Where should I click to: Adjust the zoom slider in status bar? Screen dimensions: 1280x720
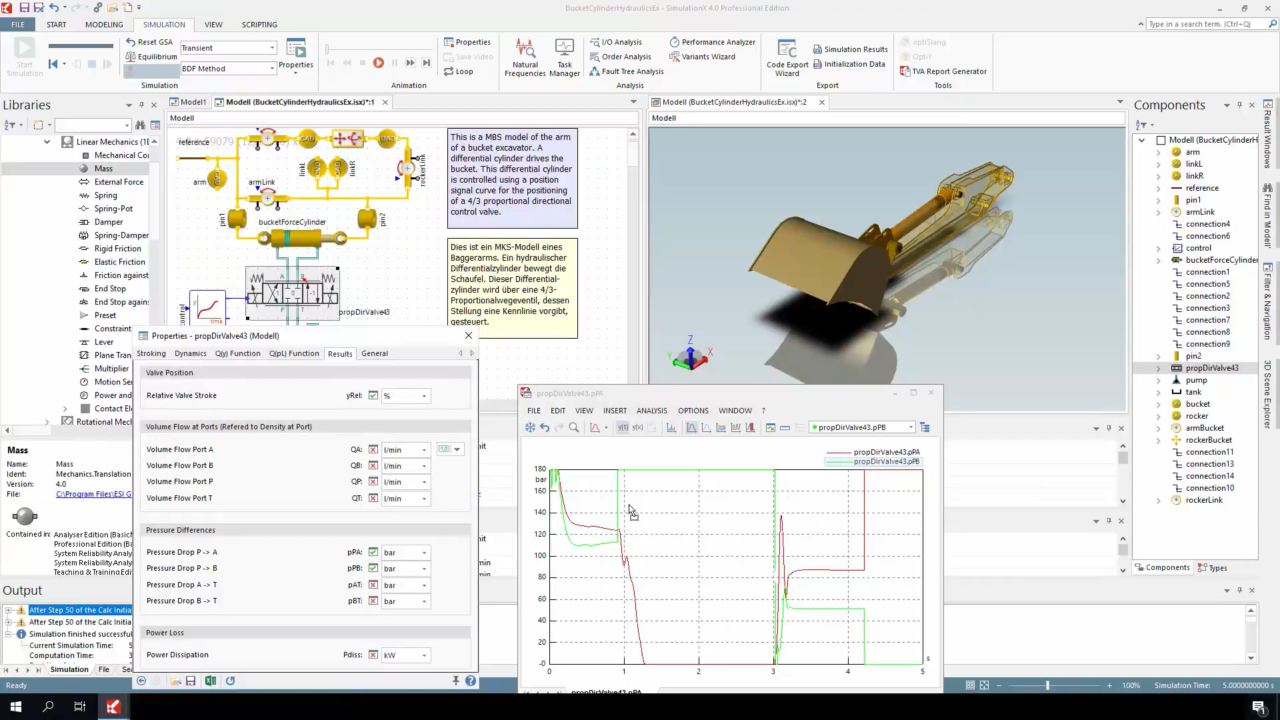(1047, 685)
